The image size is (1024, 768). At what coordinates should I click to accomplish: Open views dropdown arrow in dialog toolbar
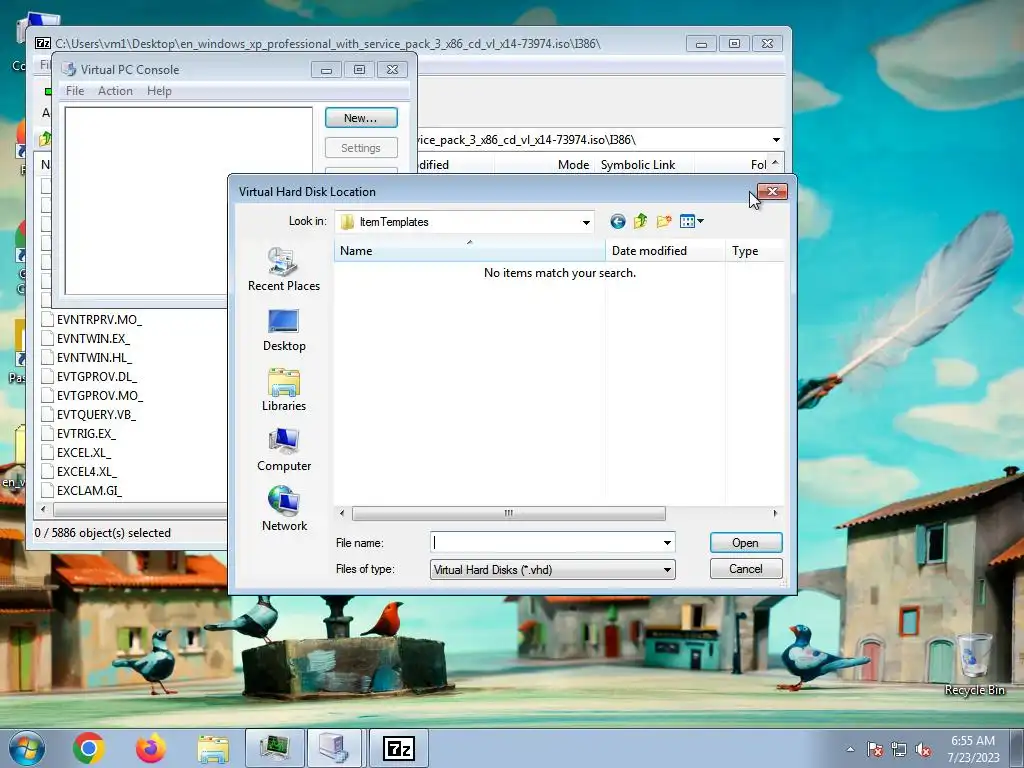tap(701, 221)
